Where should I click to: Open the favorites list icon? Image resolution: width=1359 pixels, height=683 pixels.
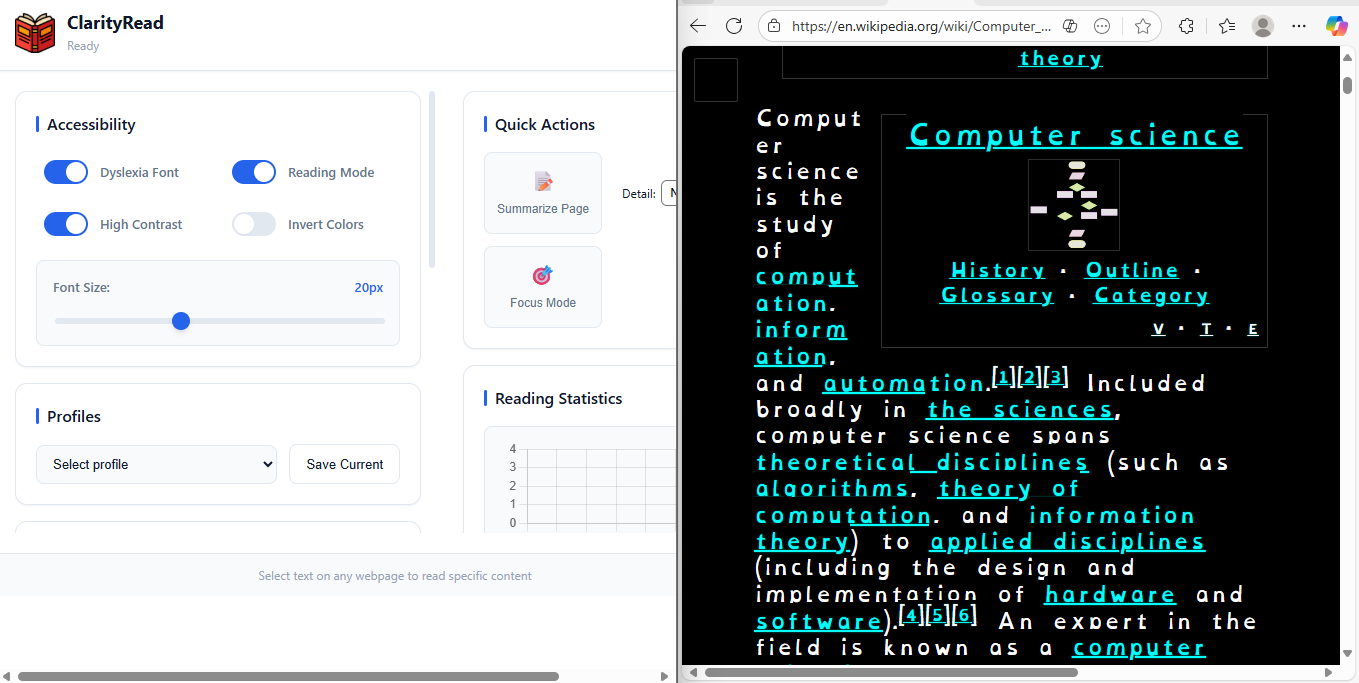(1226, 26)
